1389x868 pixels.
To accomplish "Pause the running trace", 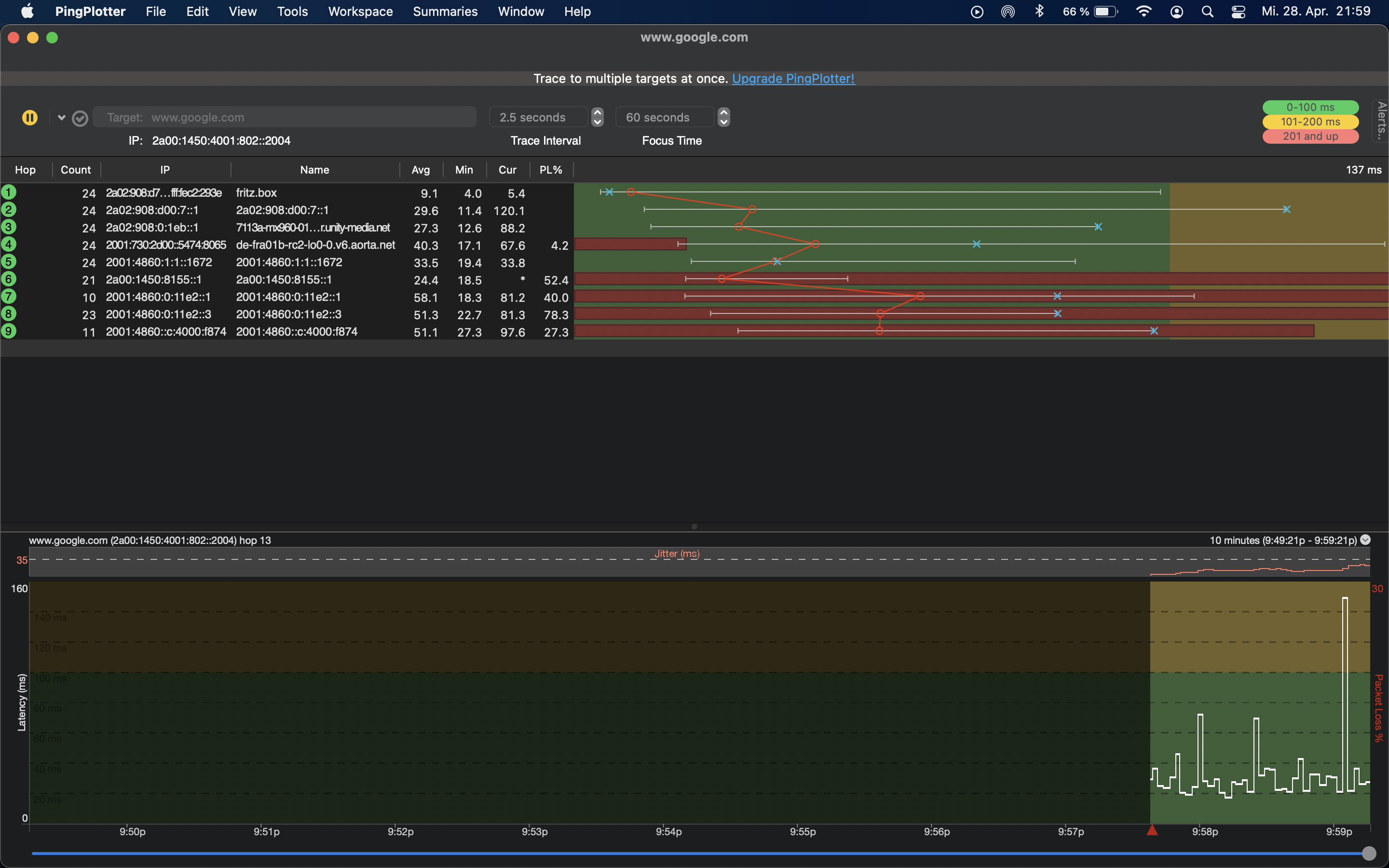I will tap(30, 118).
